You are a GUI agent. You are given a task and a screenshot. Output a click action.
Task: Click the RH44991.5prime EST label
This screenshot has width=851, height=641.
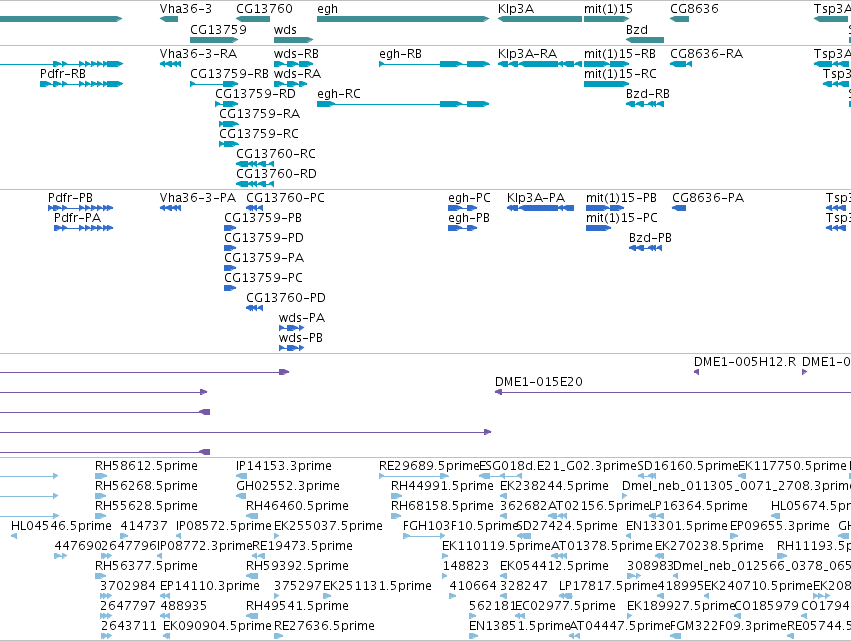pos(442,486)
